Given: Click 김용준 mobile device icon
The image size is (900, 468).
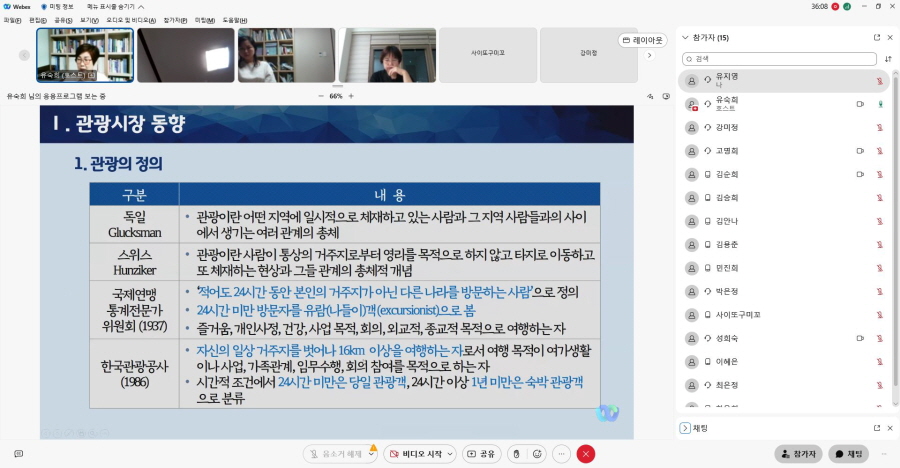Looking at the screenshot, I should (708, 245).
